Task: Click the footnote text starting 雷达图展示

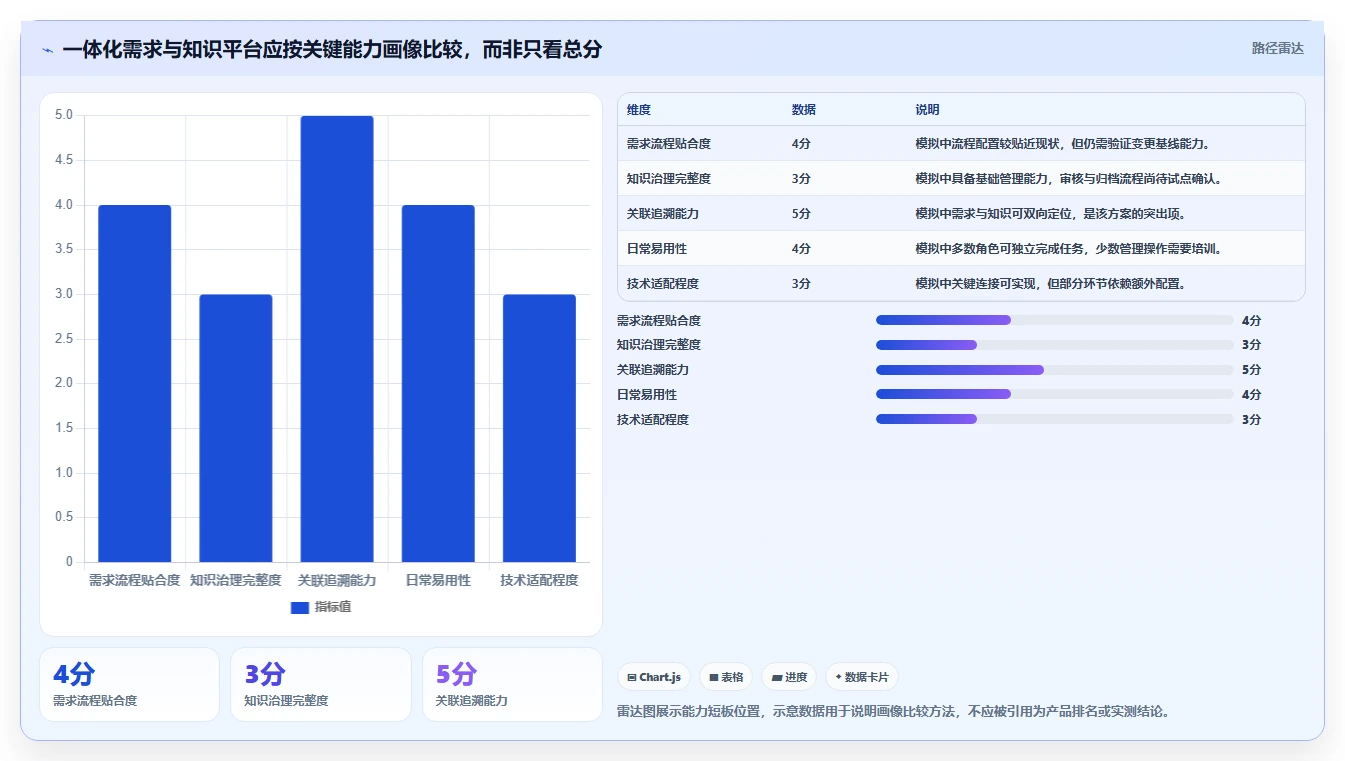Action: [x=894, y=712]
